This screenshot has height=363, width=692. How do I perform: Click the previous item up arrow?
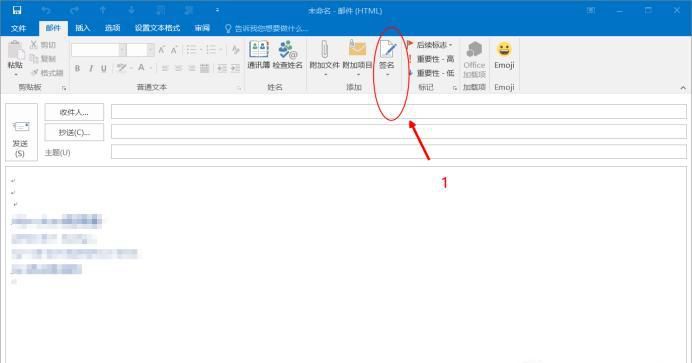click(103, 10)
